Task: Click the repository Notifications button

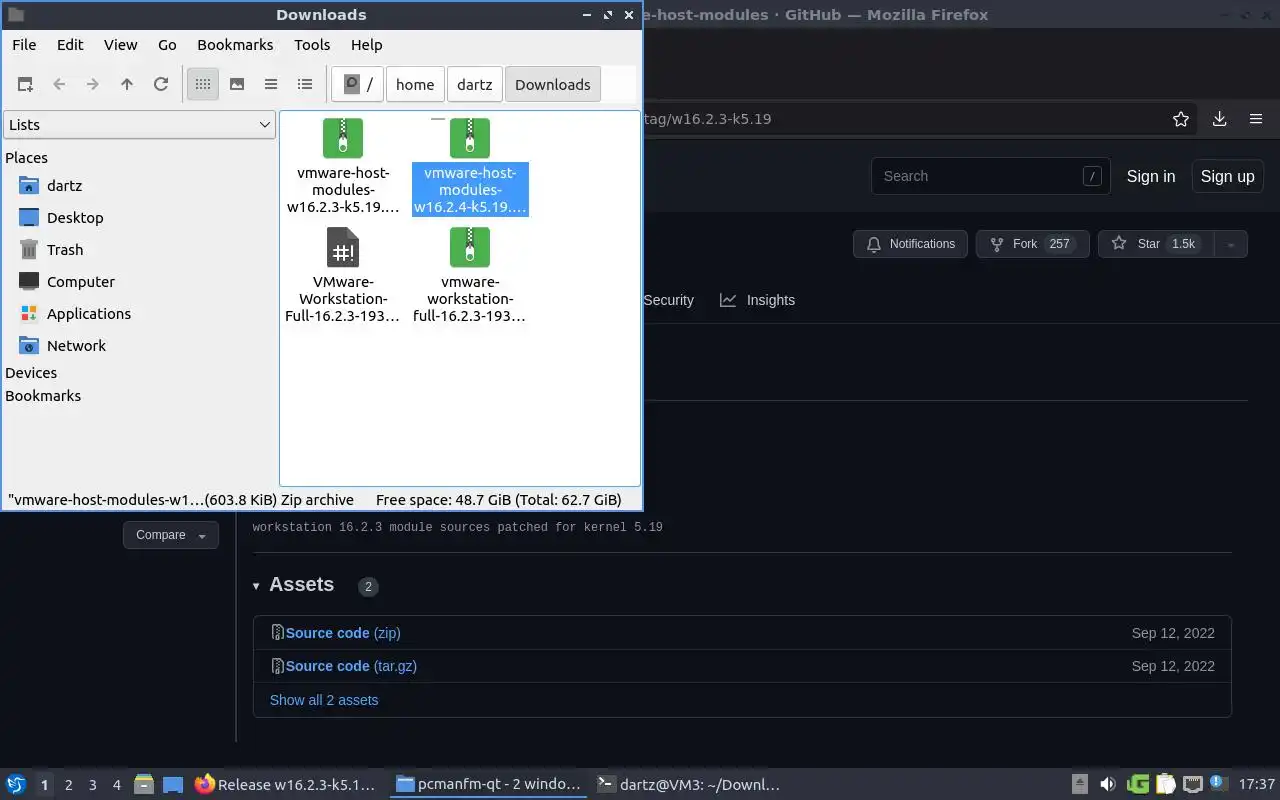Action: pyautogui.click(x=910, y=244)
